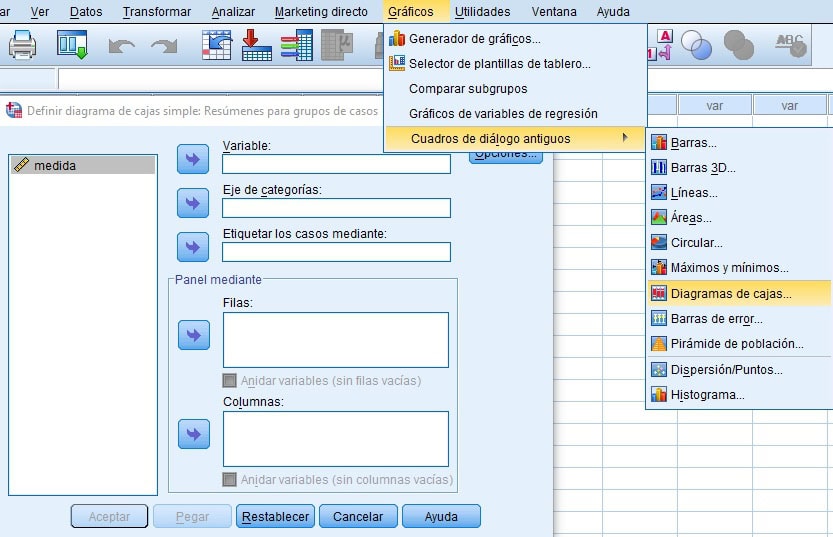Click the Recall recent dialogs icon

(x=72, y=45)
